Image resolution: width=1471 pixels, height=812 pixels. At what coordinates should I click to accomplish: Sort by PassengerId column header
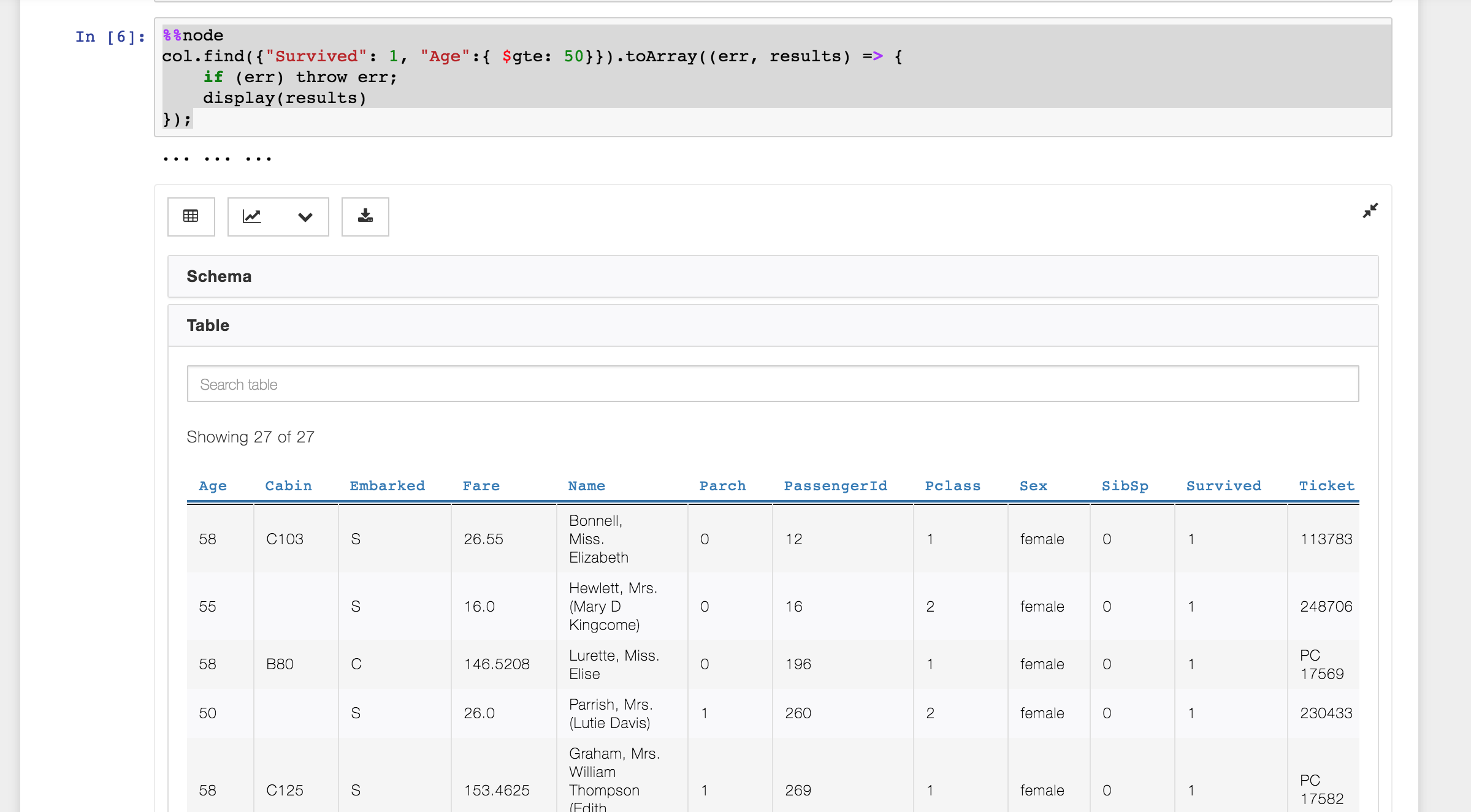click(x=835, y=486)
